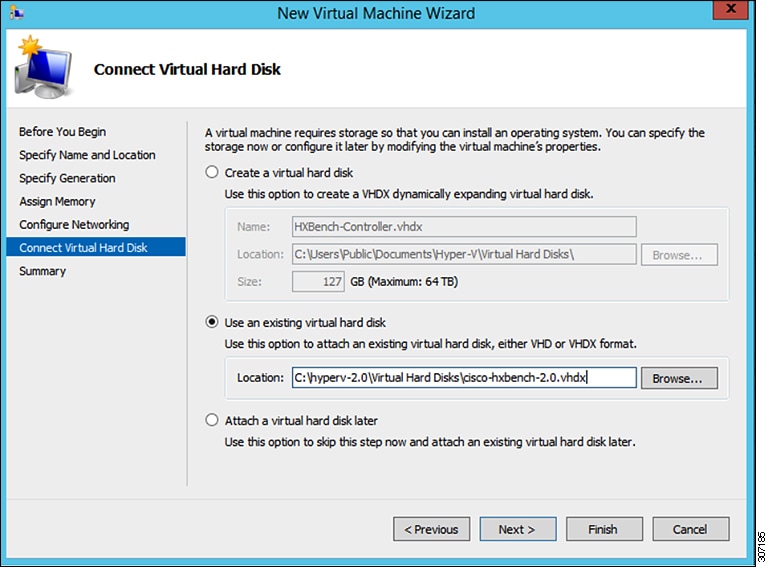Click the HXBench-Controller.vhdx Name field
This screenshot has width=768, height=567.
point(463,227)
